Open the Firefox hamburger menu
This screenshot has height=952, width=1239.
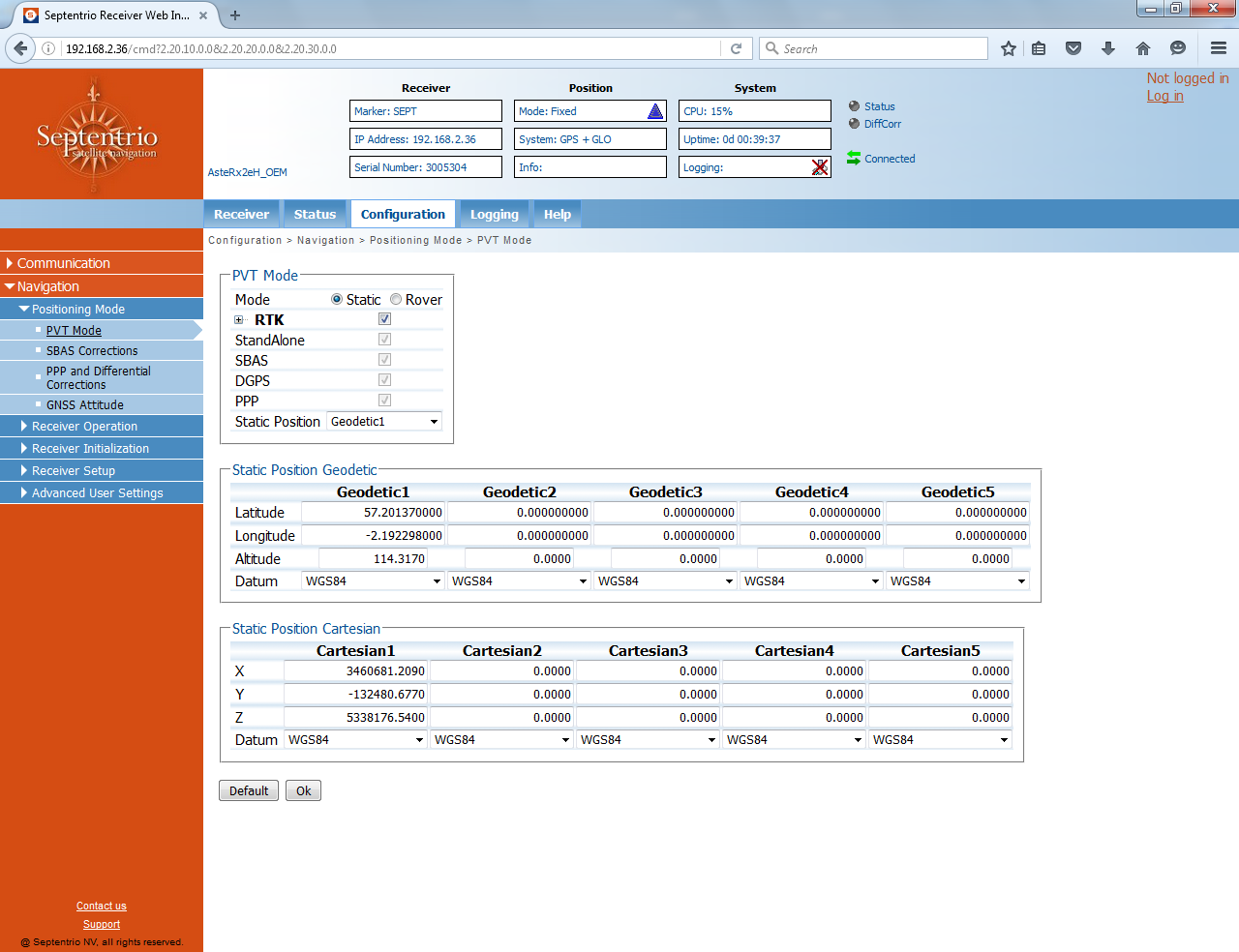(1219, 48)
